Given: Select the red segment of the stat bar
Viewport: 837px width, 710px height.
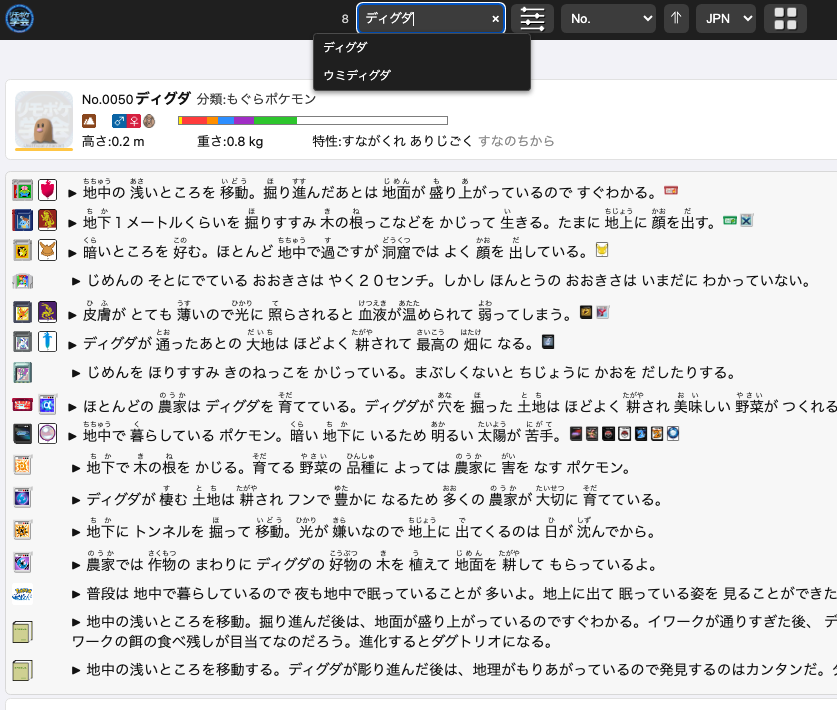Looking at the screenshot, I should point(194,121).
